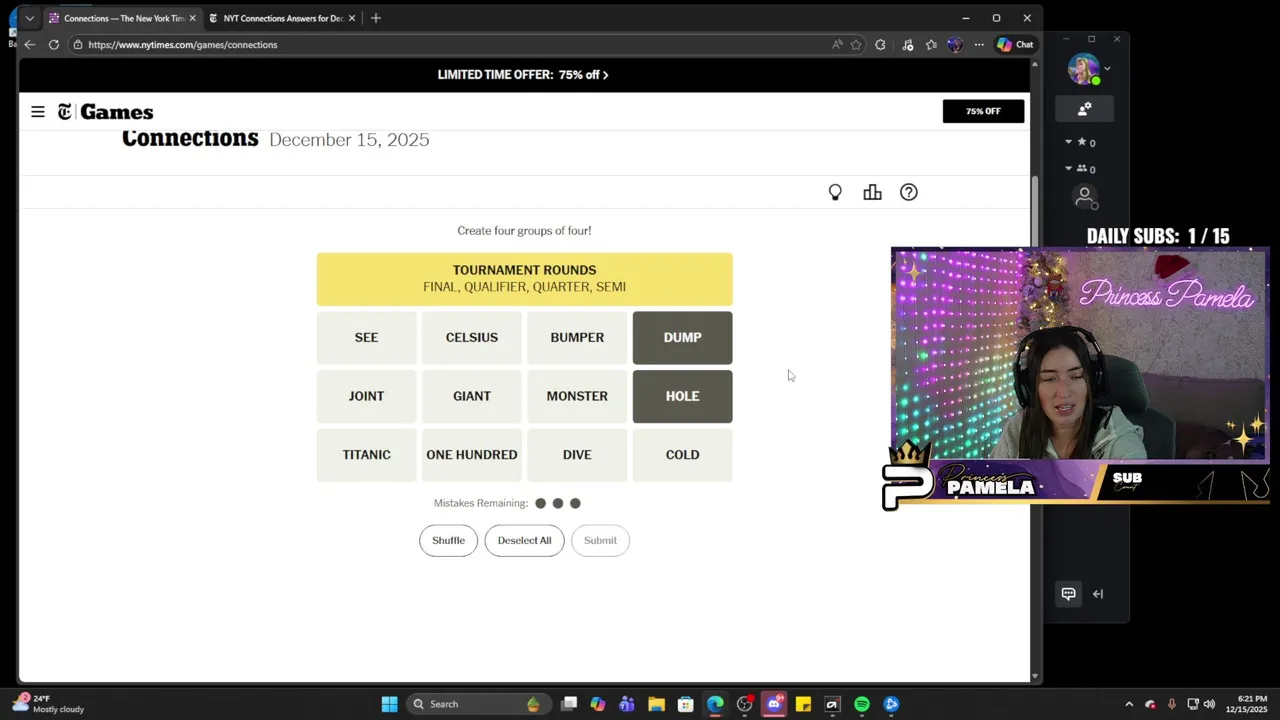Open Sticky Notes from the taskbar

point(803,704)
